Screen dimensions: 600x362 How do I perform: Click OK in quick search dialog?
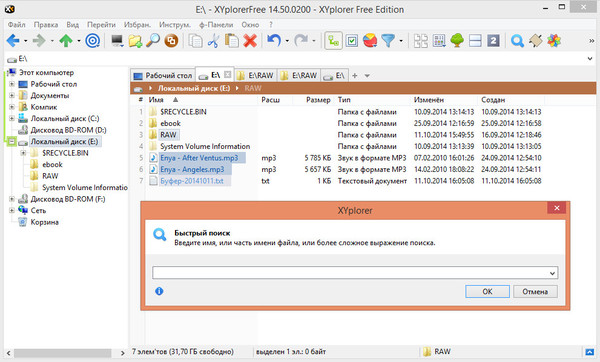point(487,291)
